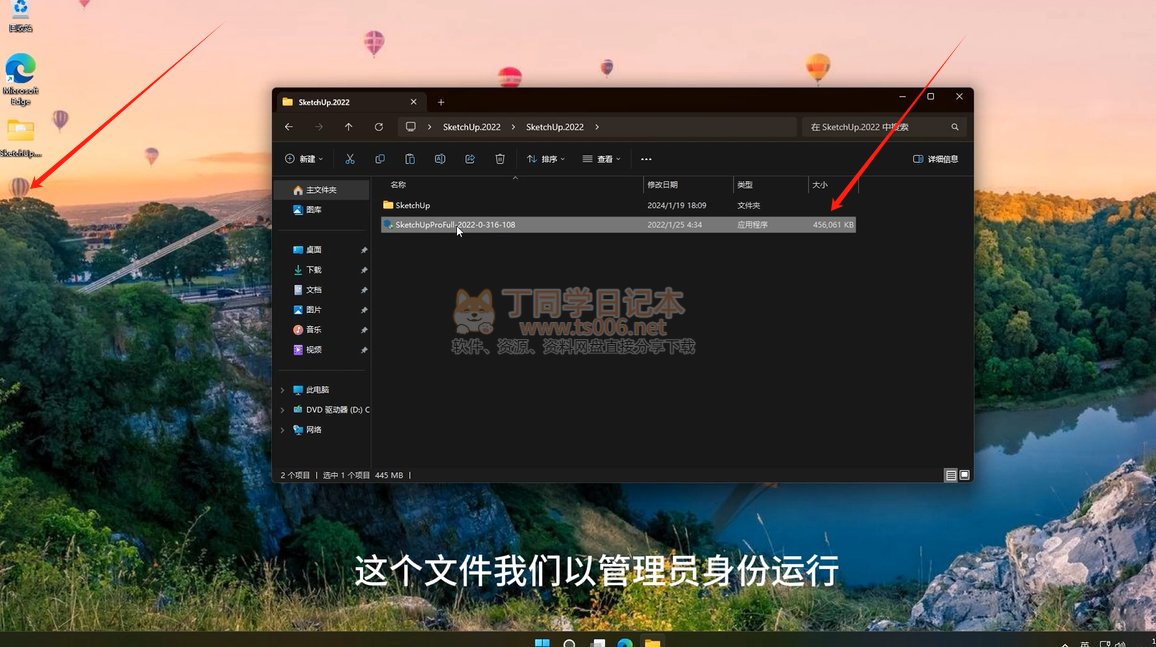Open the Windows Start button
Screen dimensions: 1156x647
[542, 643]
